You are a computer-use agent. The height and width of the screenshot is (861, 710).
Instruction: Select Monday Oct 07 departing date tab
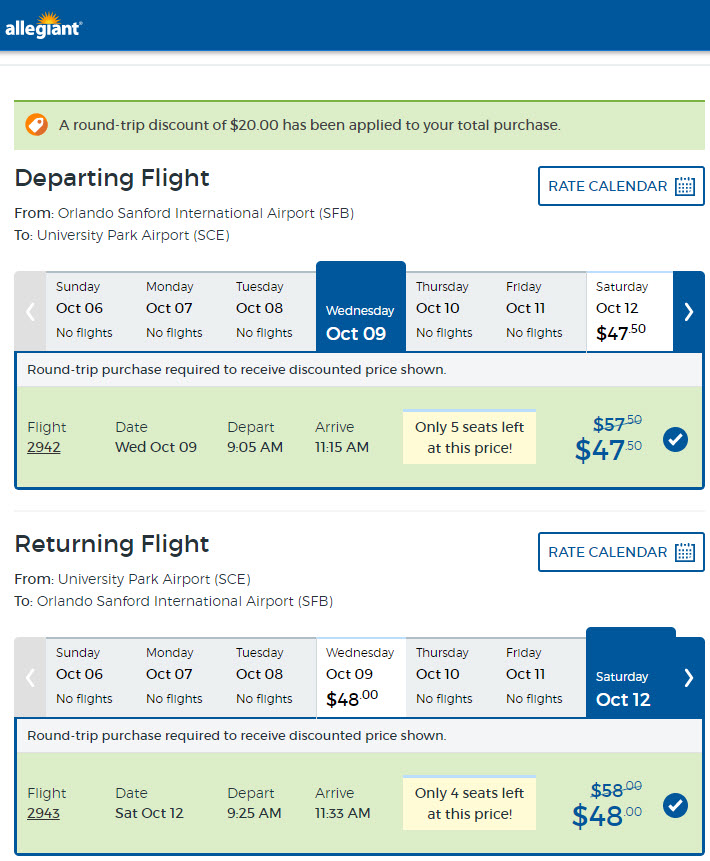[180, 311]
